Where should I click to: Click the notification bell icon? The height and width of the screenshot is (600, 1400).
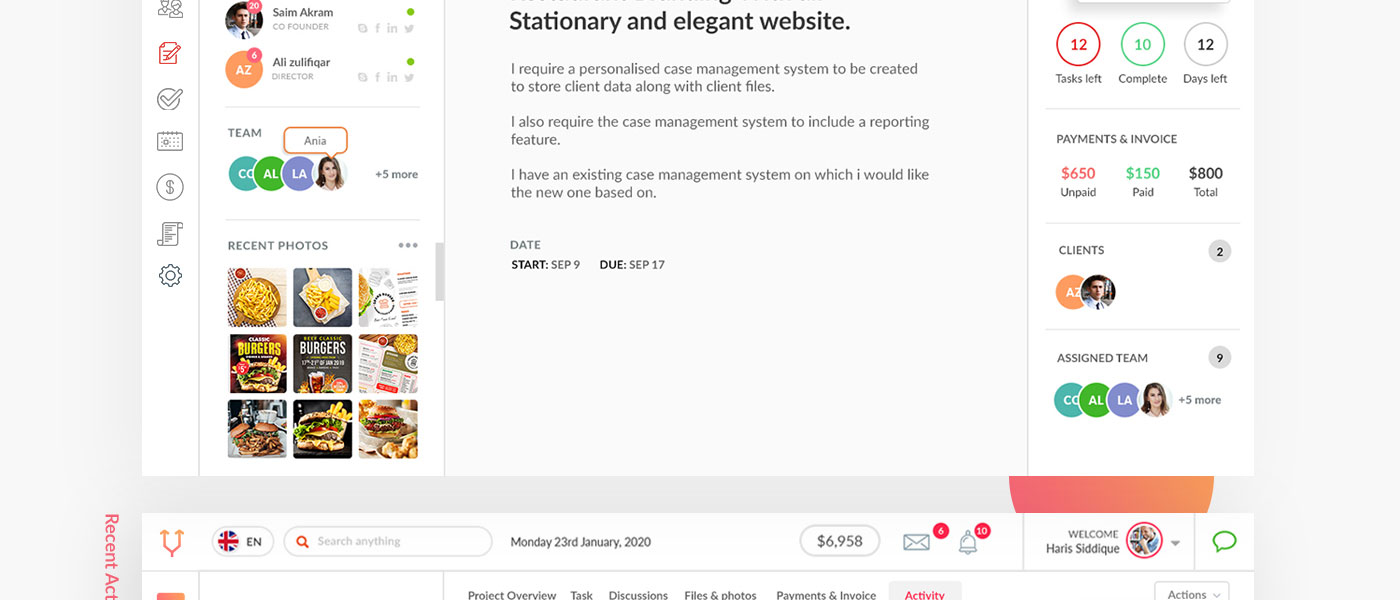point(967,542)
